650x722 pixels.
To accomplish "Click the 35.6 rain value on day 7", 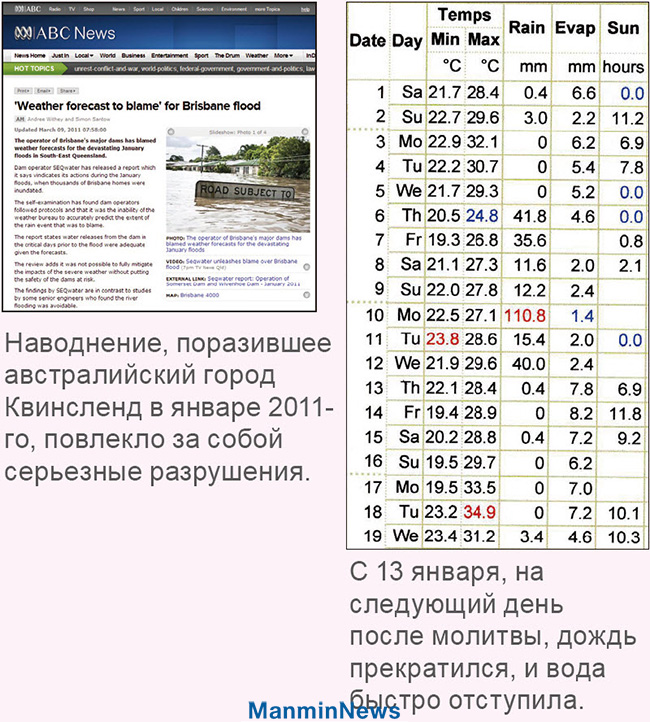I will (530, 240).
